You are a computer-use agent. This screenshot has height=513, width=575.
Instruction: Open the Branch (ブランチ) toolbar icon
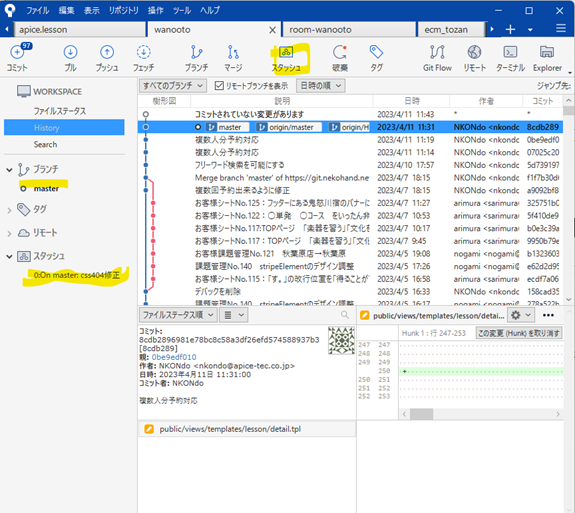click(196, 58)
